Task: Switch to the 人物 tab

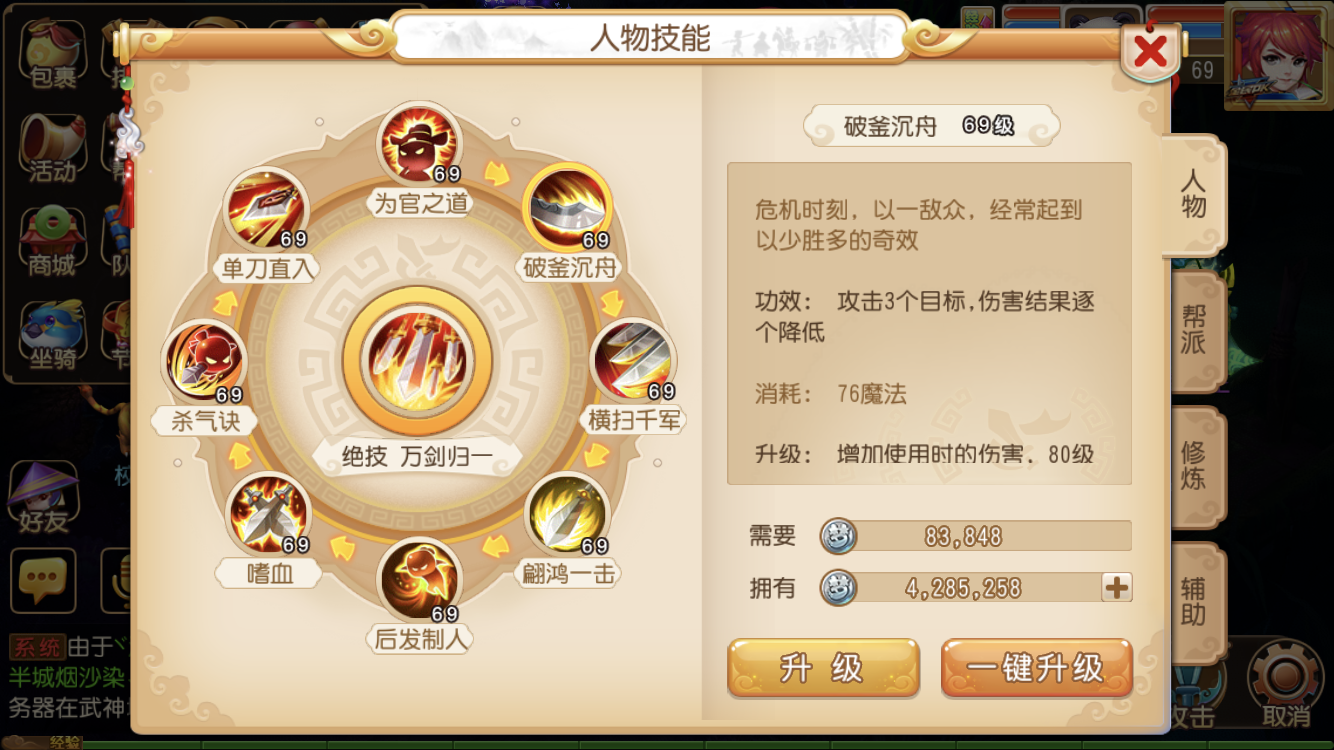Action: click(x=1194, y=195)
